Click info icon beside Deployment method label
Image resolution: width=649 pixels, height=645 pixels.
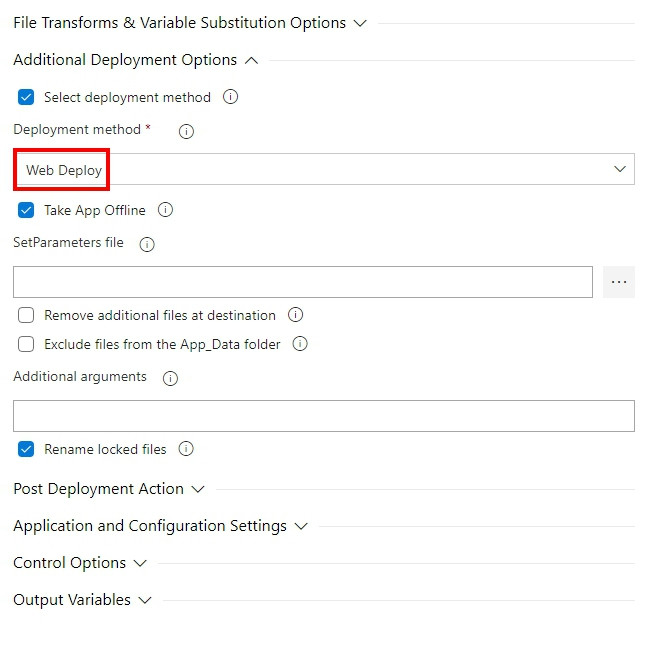click(186, 132)
